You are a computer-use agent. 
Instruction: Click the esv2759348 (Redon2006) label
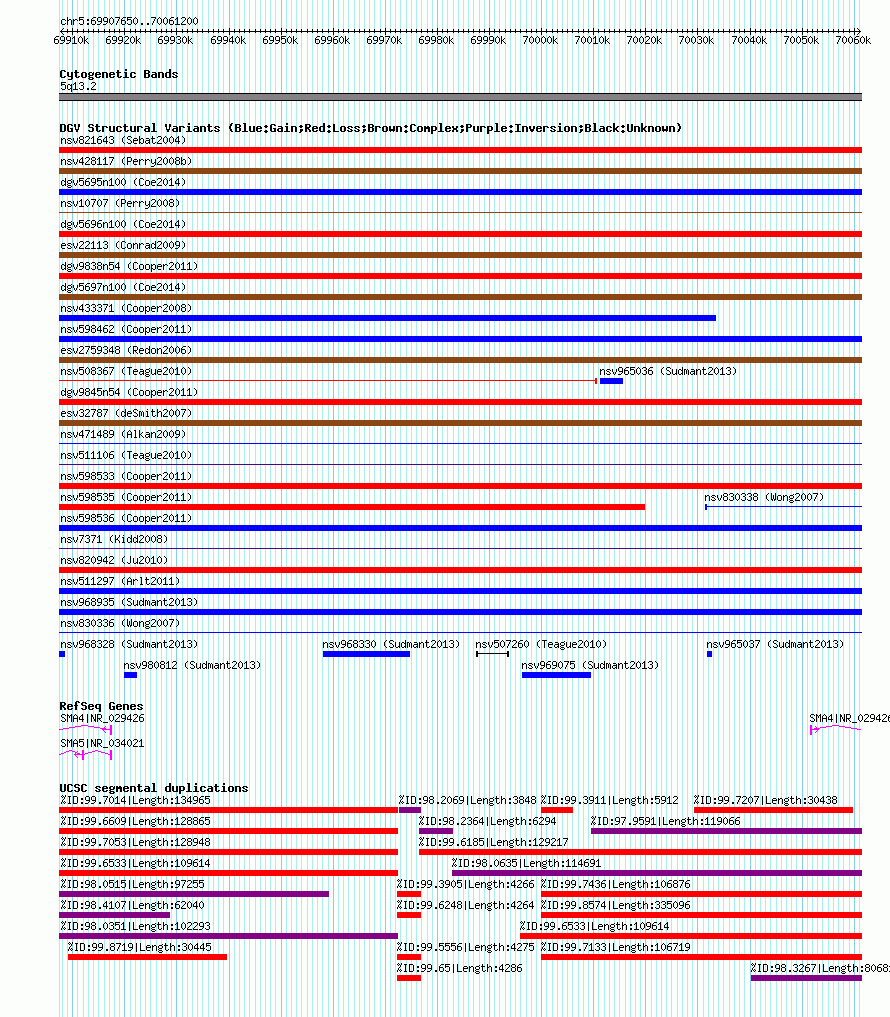click(x=126, y=350)
